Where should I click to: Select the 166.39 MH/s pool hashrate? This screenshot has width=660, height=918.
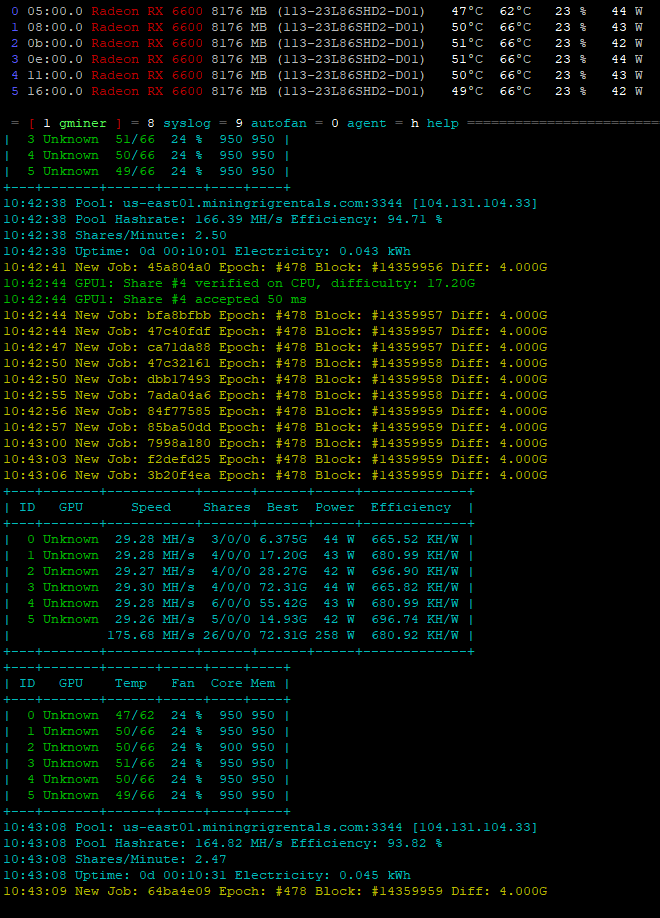click(x=234, y=219)
